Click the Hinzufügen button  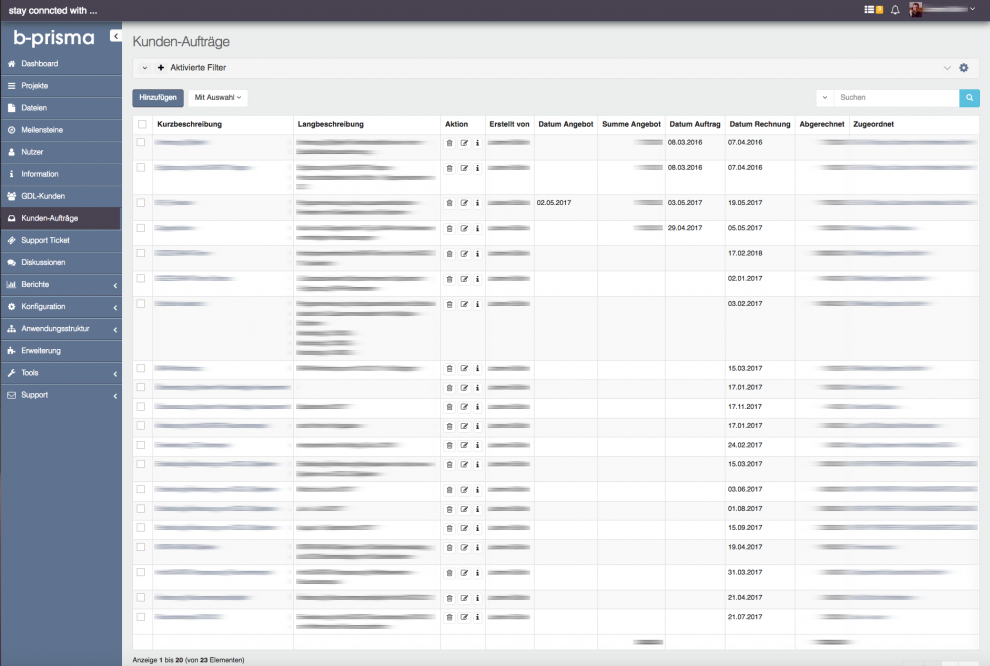click(x=158, y=98)
